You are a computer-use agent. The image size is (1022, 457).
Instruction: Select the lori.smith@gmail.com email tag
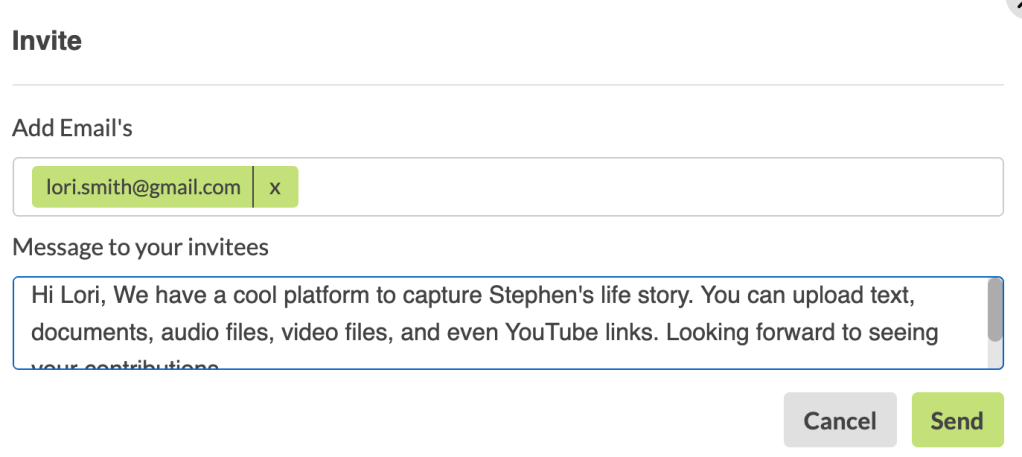[x=143, y=187]
